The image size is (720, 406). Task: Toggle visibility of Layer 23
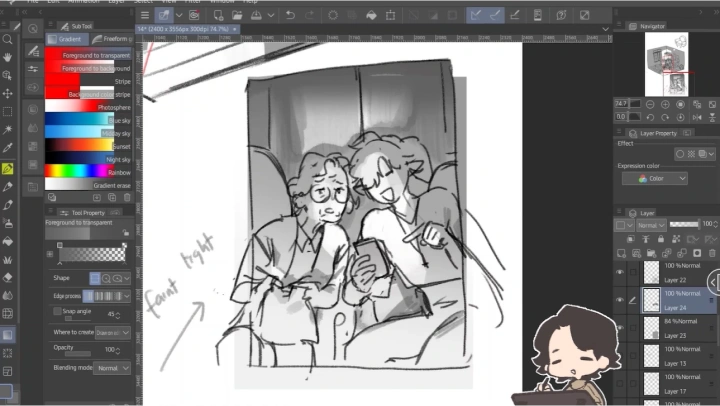coord(620,328)
